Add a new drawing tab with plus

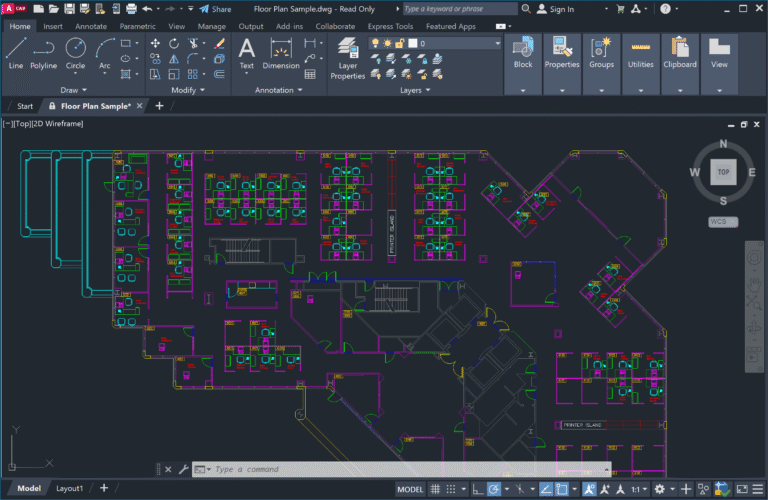pyautogui.click(x=159, y=106)
